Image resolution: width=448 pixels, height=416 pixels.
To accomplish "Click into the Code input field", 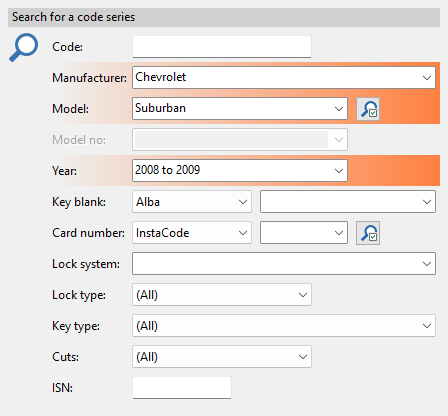I will pos(222,47).
